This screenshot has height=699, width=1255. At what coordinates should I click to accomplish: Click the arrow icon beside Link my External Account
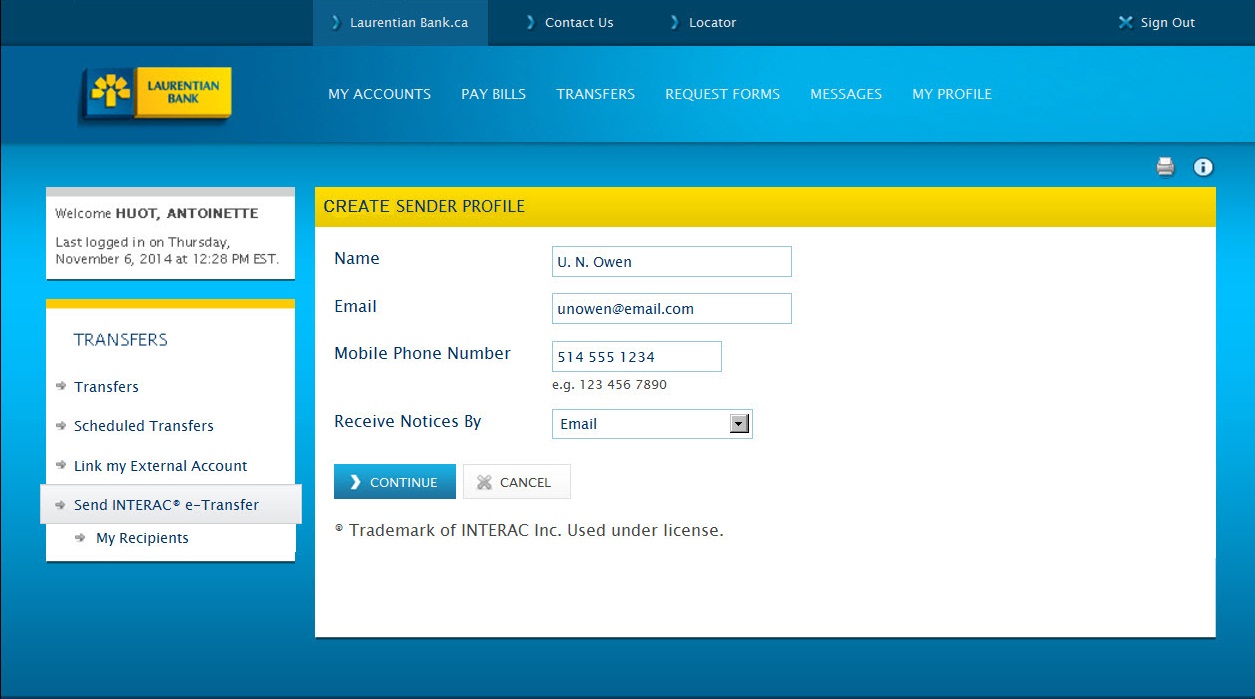tap(61, 465)
